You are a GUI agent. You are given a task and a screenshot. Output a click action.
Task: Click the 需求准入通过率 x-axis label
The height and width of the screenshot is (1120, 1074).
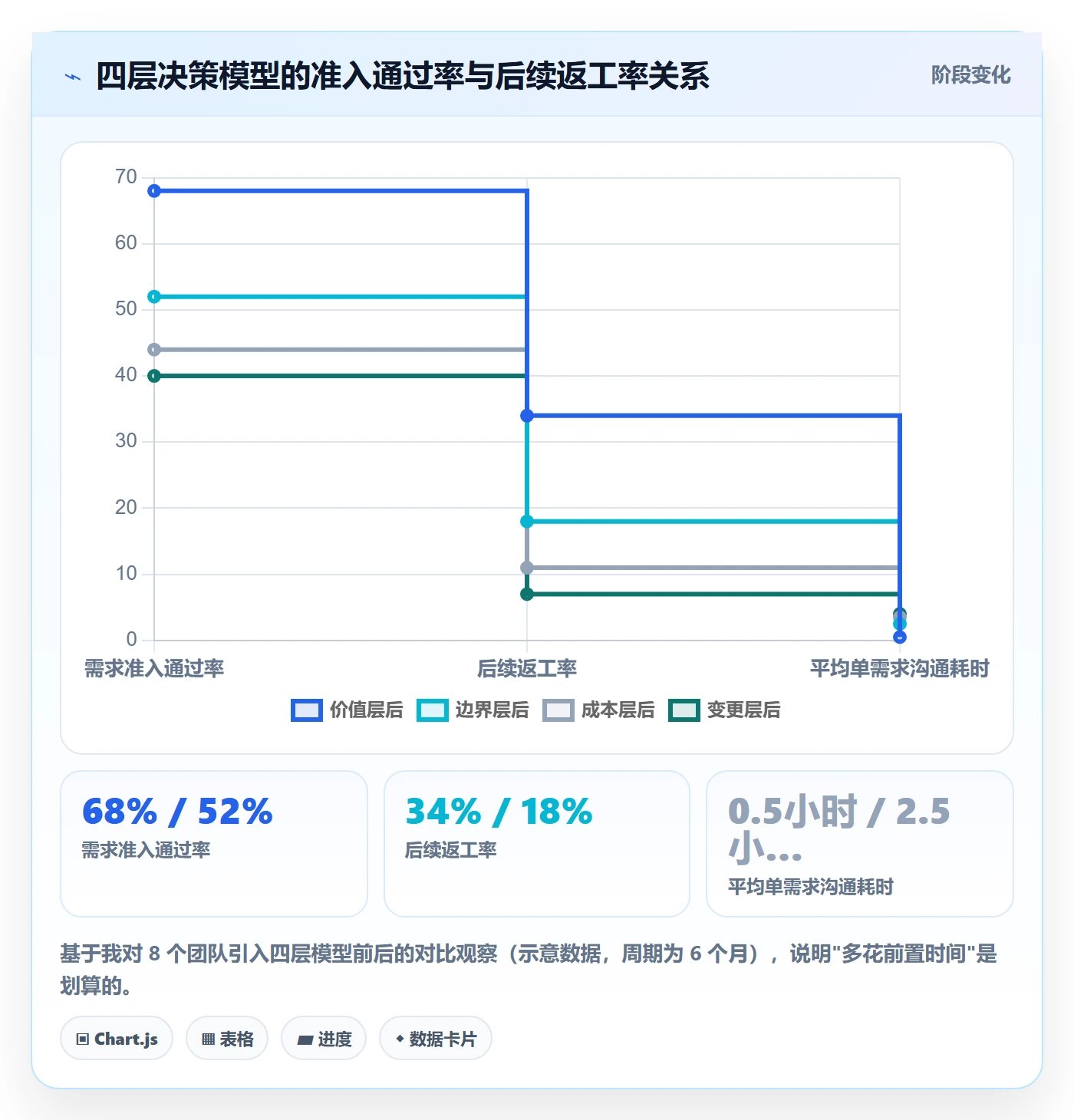coord(154,669)
